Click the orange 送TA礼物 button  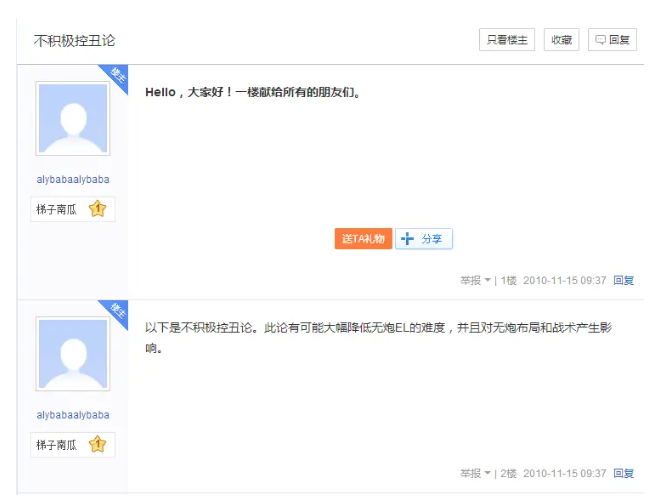coord(363,239)
